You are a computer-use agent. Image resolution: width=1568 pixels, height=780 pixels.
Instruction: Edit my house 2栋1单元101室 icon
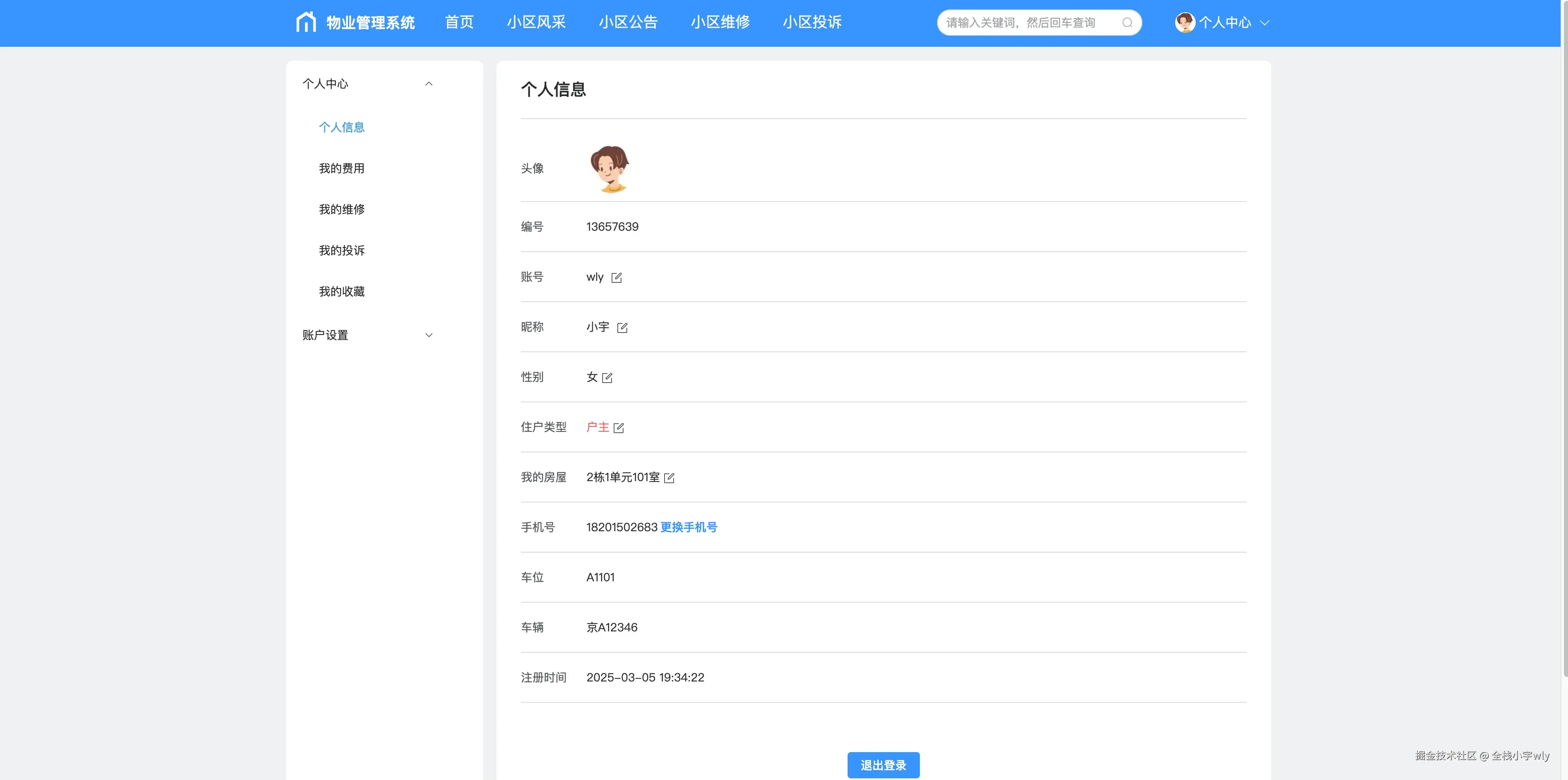click(669, 478)
